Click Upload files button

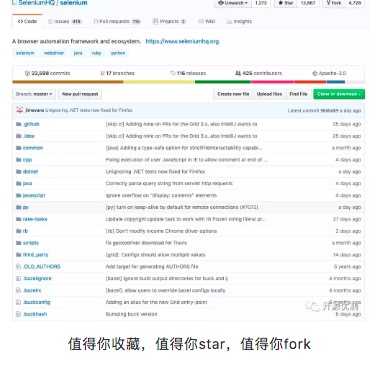(x=269, y=94)
